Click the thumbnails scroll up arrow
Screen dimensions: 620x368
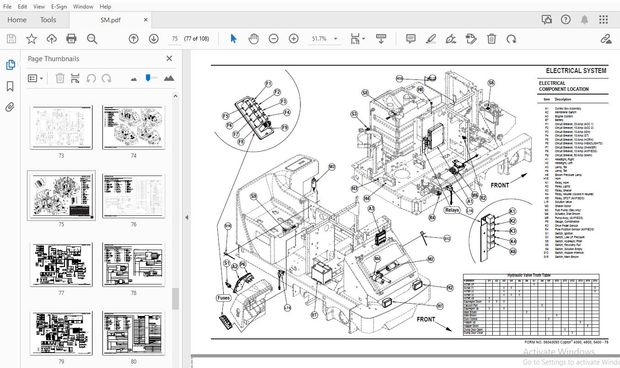tap(176, 96)
